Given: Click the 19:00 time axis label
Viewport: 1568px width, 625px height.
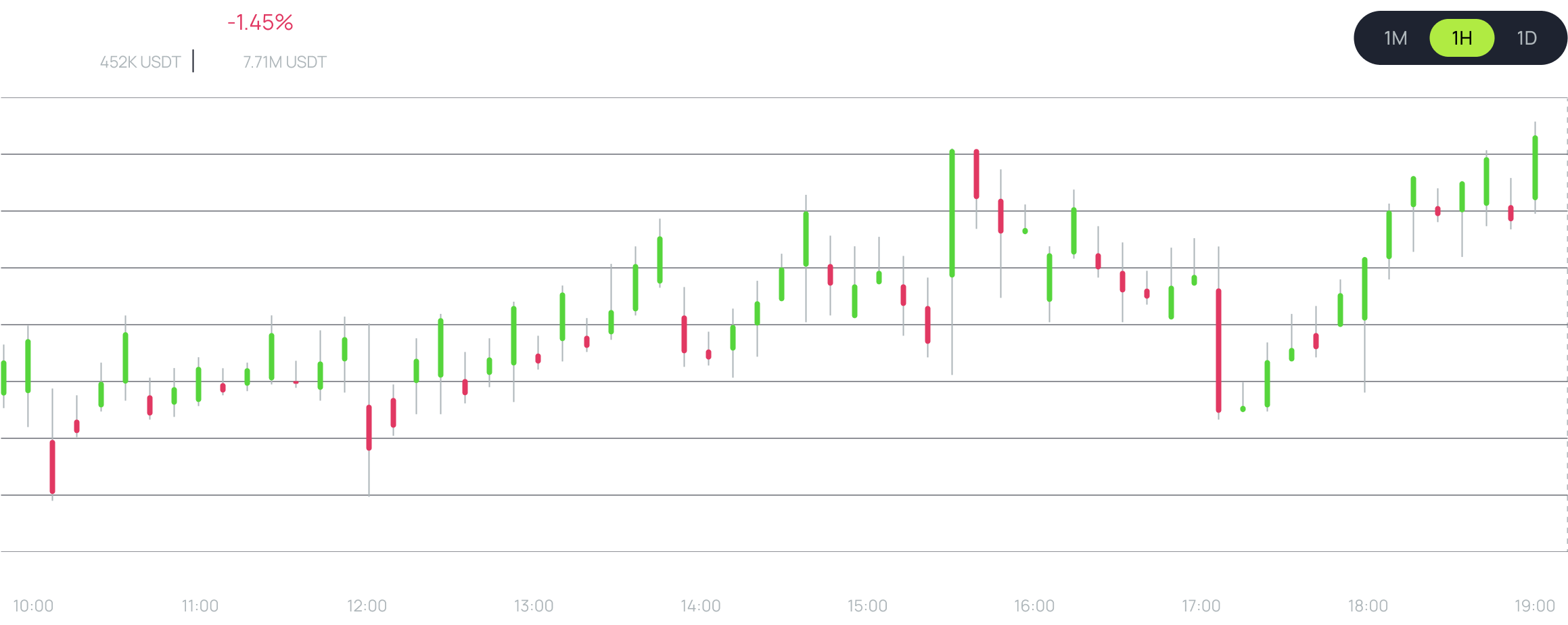Looking at the screenshot, I should 1534,605.
